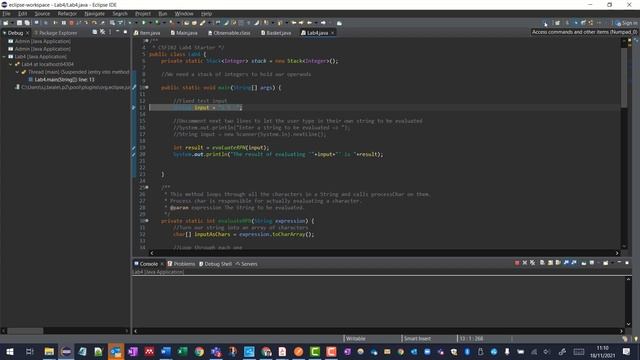Open the Windows Start button
Image resolution: width=640 pixels, height=360 pixels.
(x=10, y=351)
